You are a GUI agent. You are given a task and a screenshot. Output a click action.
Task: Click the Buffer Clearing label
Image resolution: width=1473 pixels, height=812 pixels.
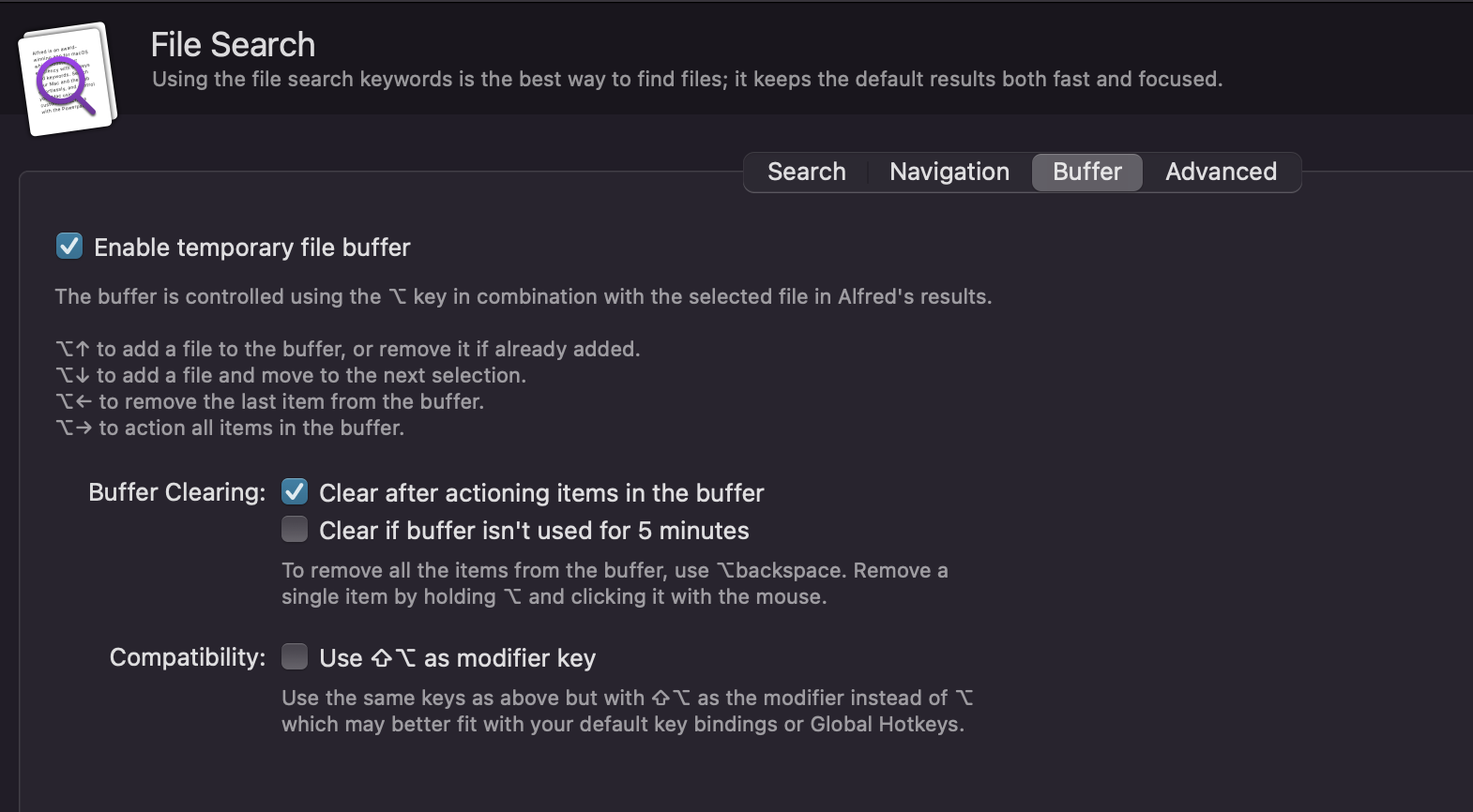pos(175,491)
